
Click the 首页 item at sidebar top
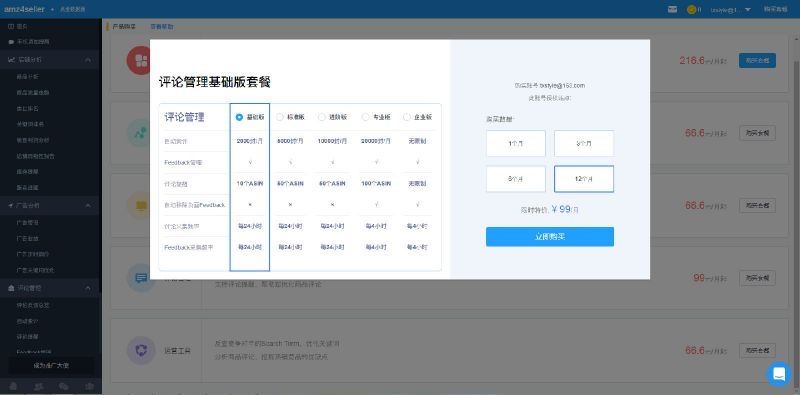(x=18, y=26)
